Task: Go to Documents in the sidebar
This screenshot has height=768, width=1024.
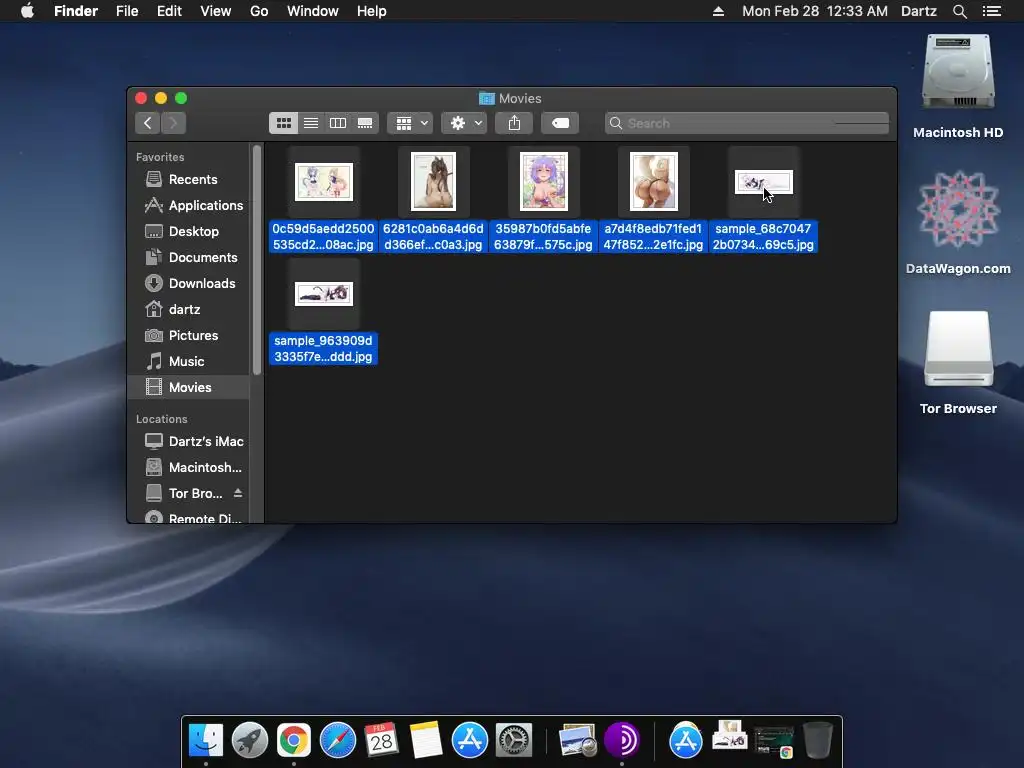Action: pos(189,257)
